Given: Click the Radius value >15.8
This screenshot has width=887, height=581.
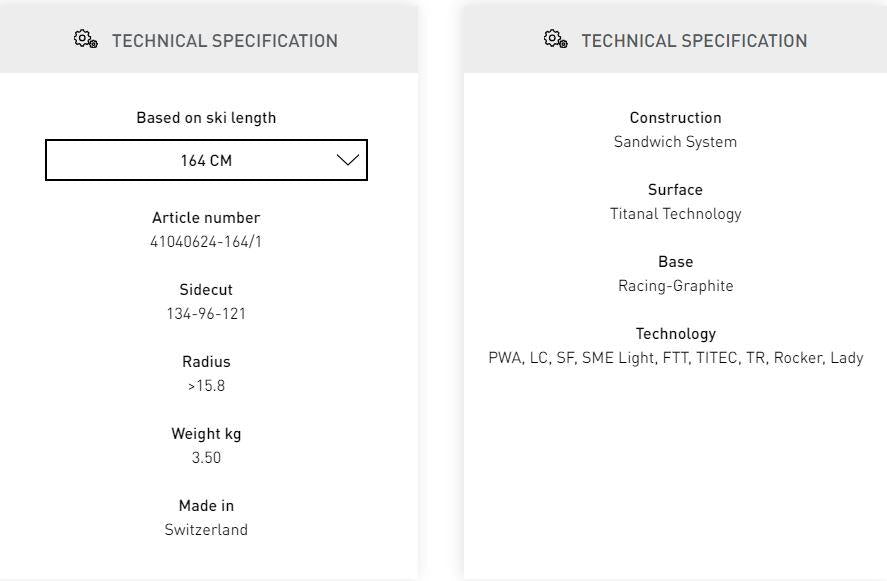Looking at the screenshot, I should (x=206, y=386).
